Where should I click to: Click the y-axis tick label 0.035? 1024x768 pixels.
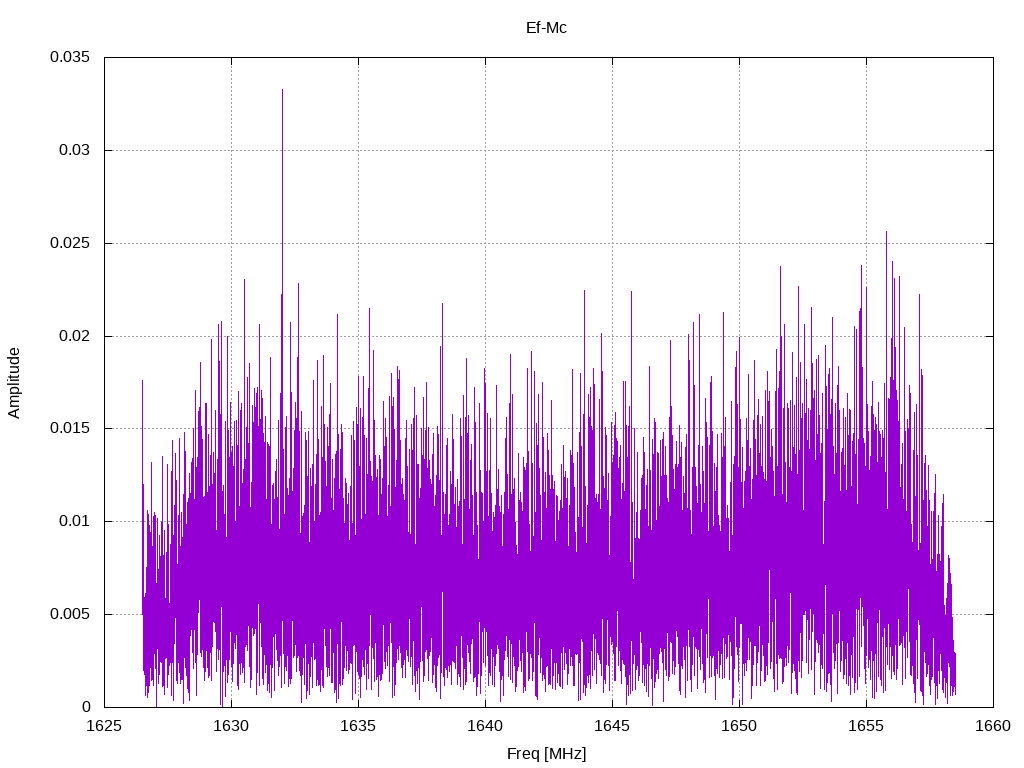pyautogui.click(x=70, y=57)
